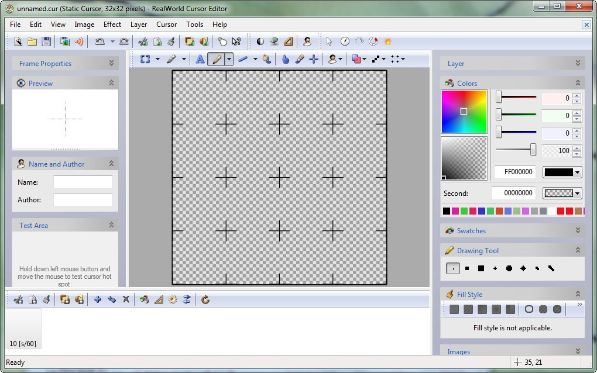Click the hand pointer icon in top toolbar

(x=222, y=41)
